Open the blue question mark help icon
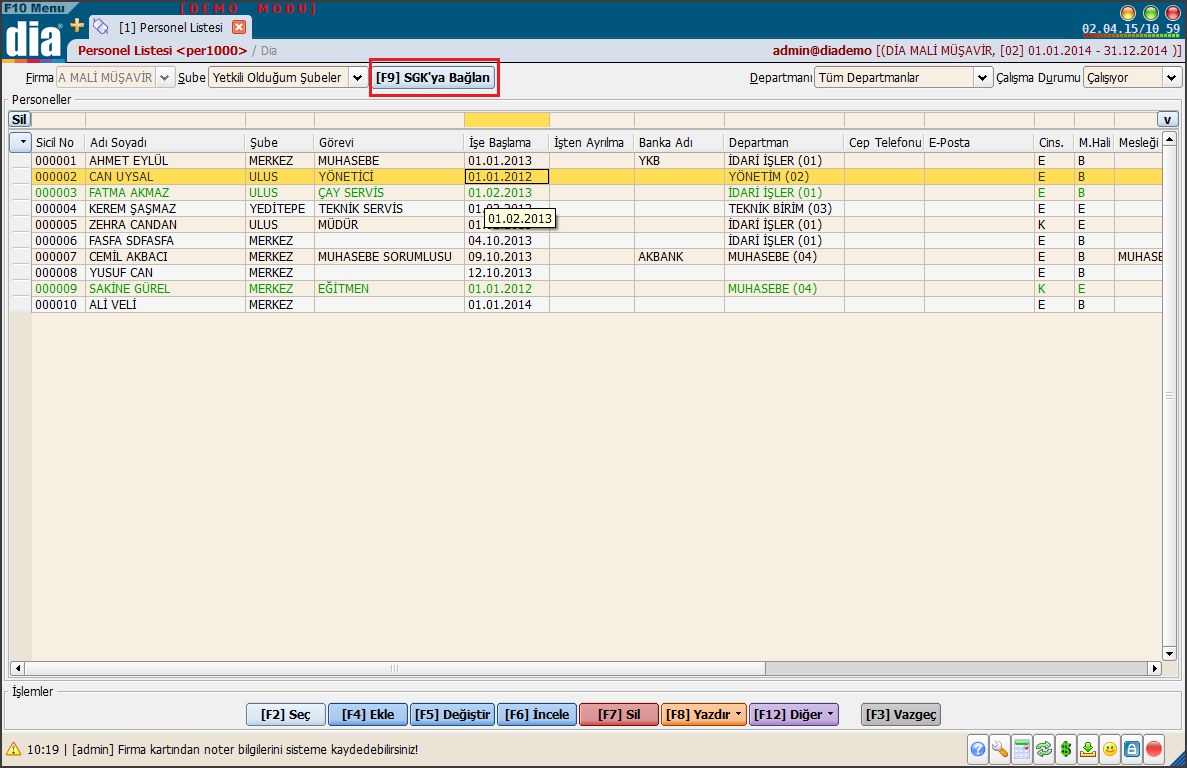Image resolution: width=1187 pixels, height=768 pixels. 978,749
